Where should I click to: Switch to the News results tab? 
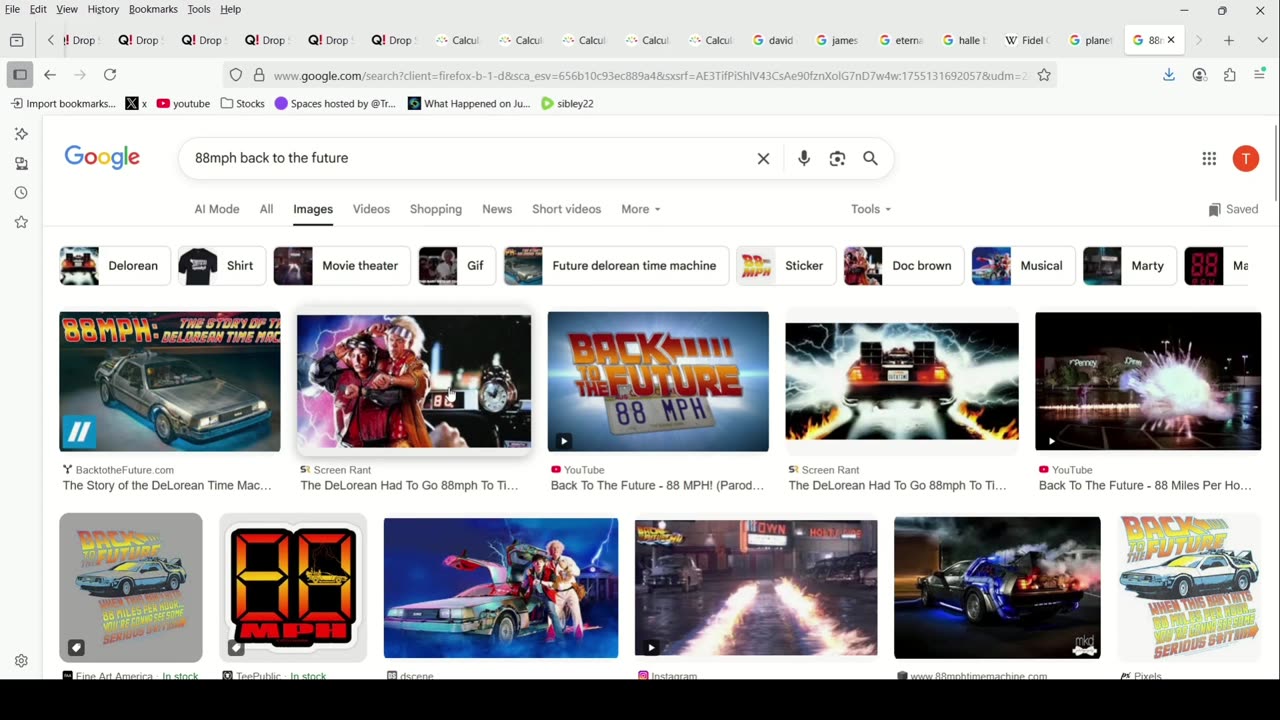pyautogui.click(x=497, y=209)
